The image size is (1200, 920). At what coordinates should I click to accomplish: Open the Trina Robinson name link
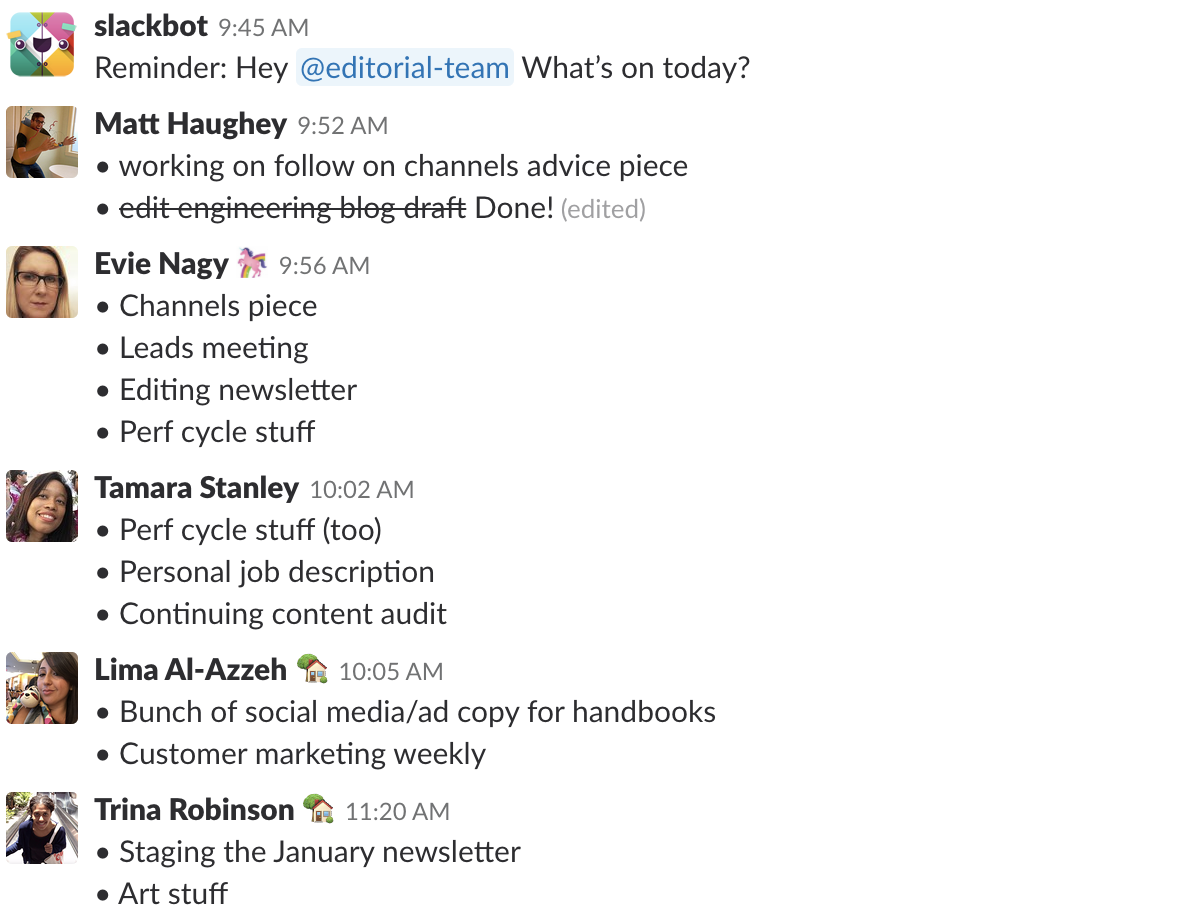coord(195,809)
